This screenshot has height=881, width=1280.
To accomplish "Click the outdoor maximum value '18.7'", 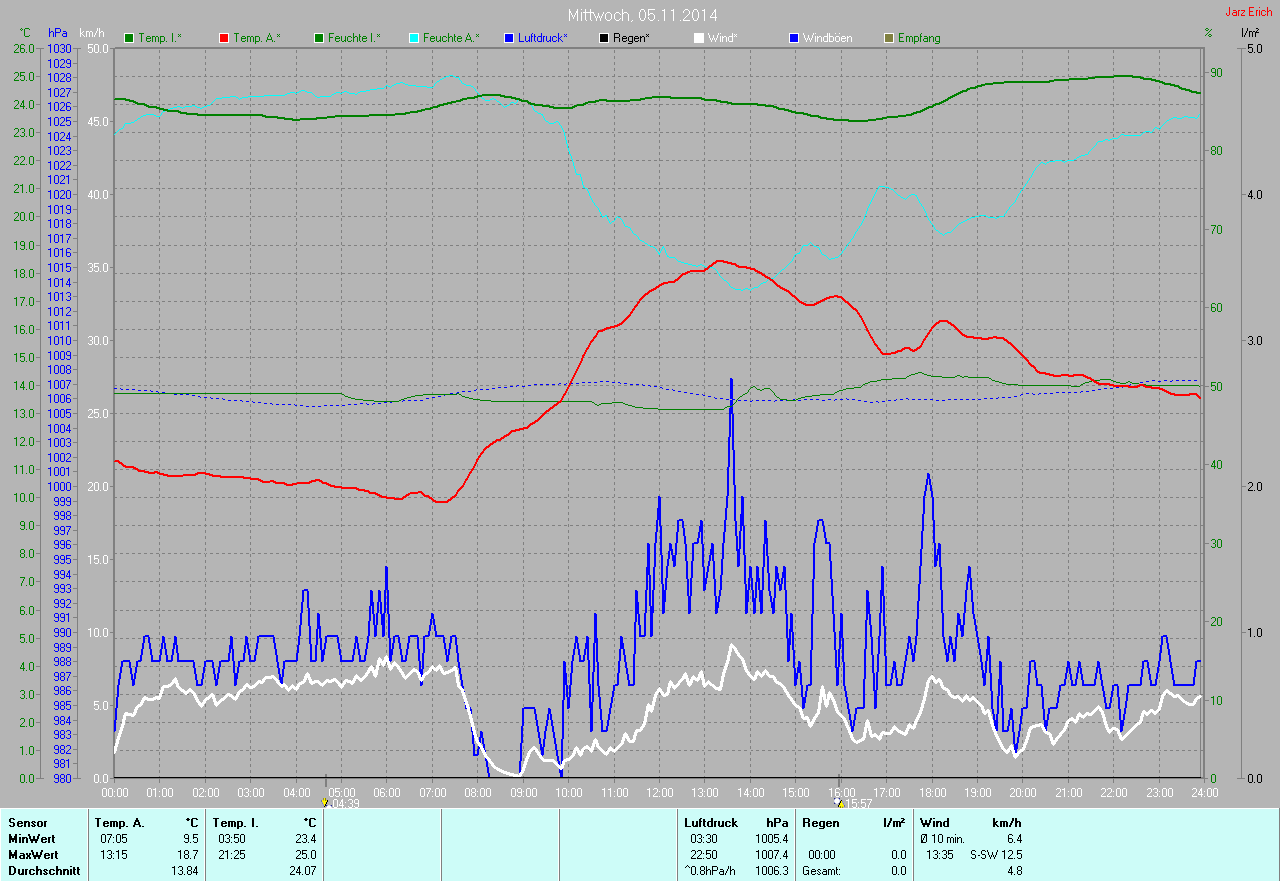I will [x=187, y=855].
